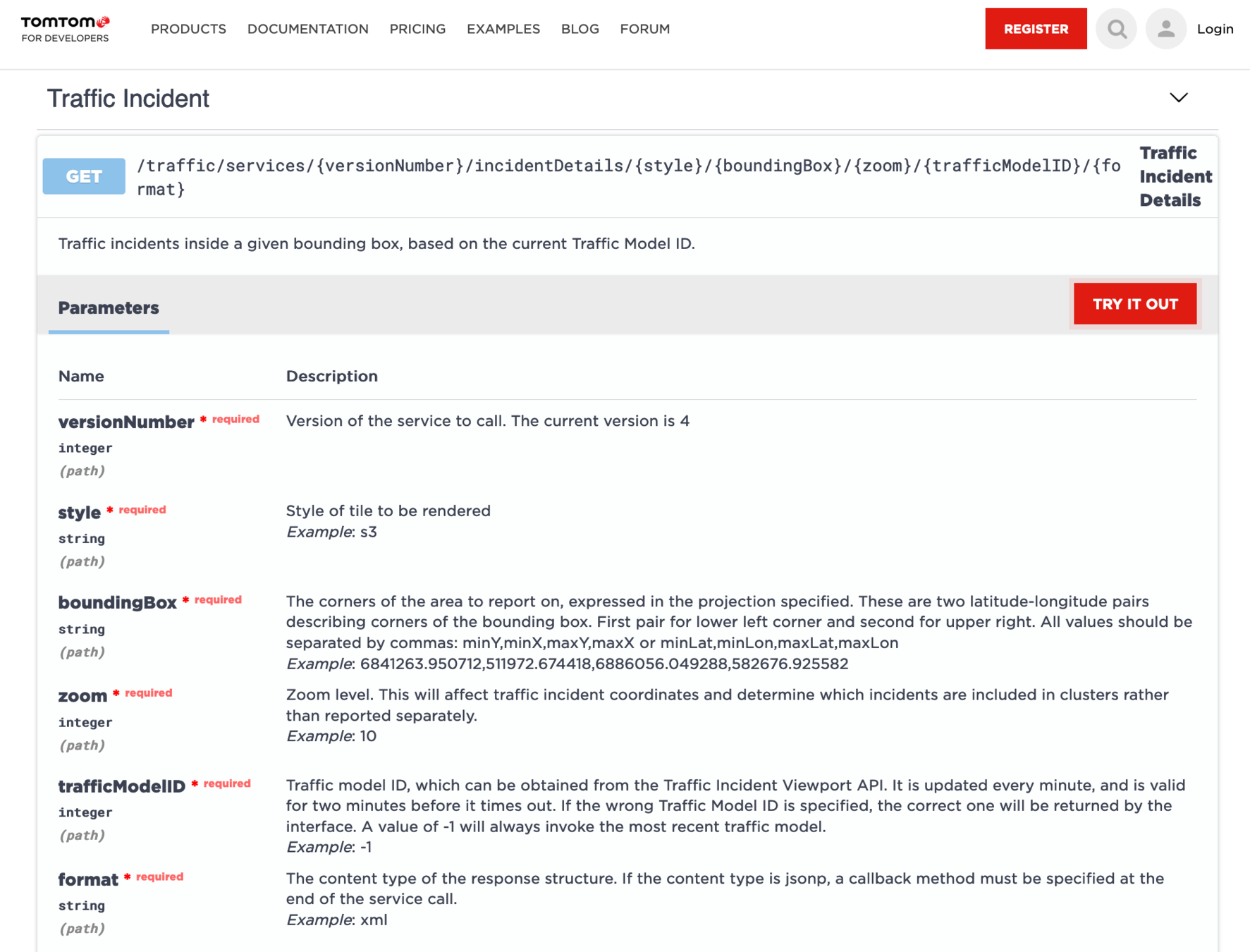Click the Name column header

tap(81, 377)
